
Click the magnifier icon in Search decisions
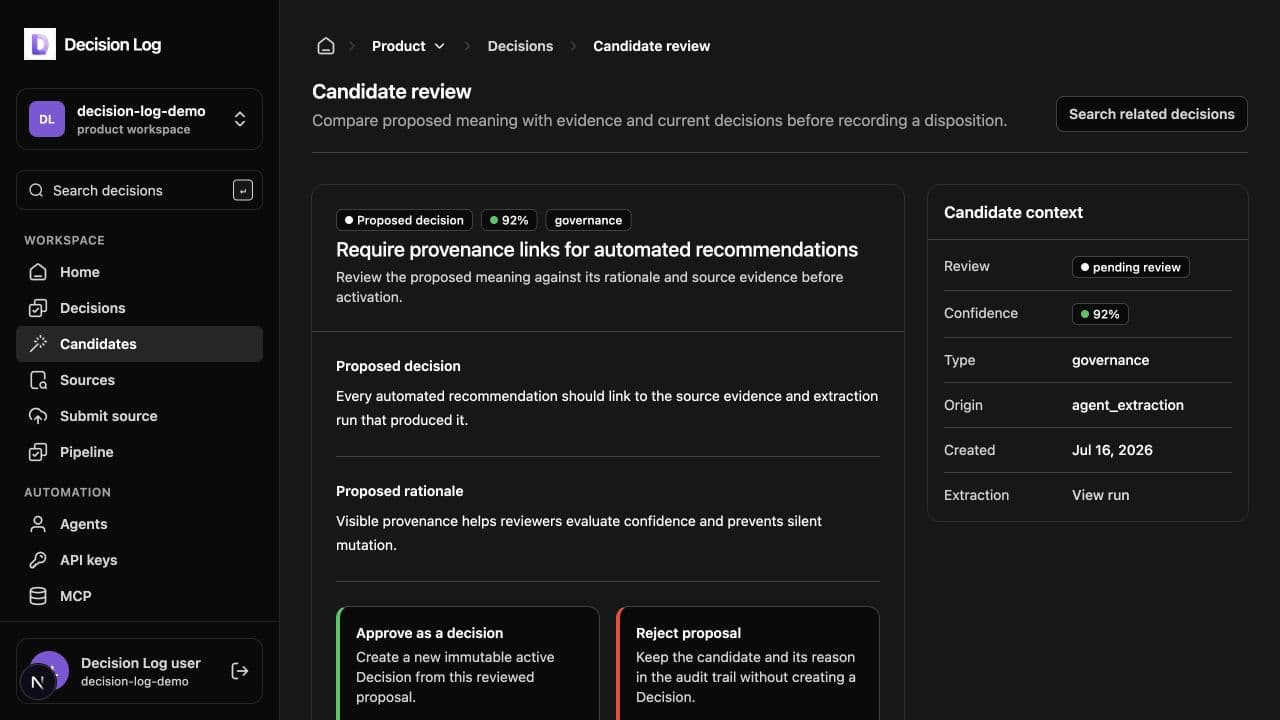(x=37, y=190)
